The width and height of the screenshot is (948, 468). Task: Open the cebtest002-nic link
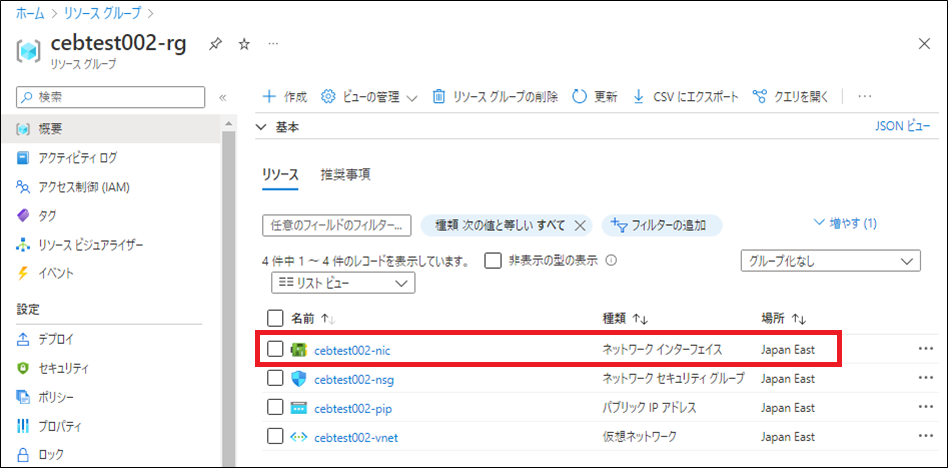[352, 349]
